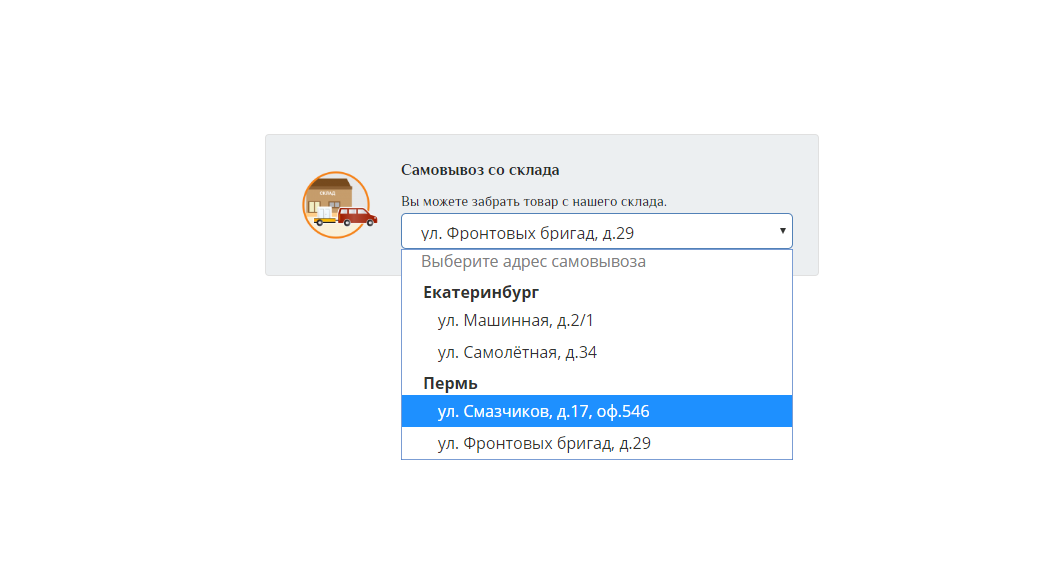Click the warehouse building with СКЛАД sign

[x=330, y=195]
